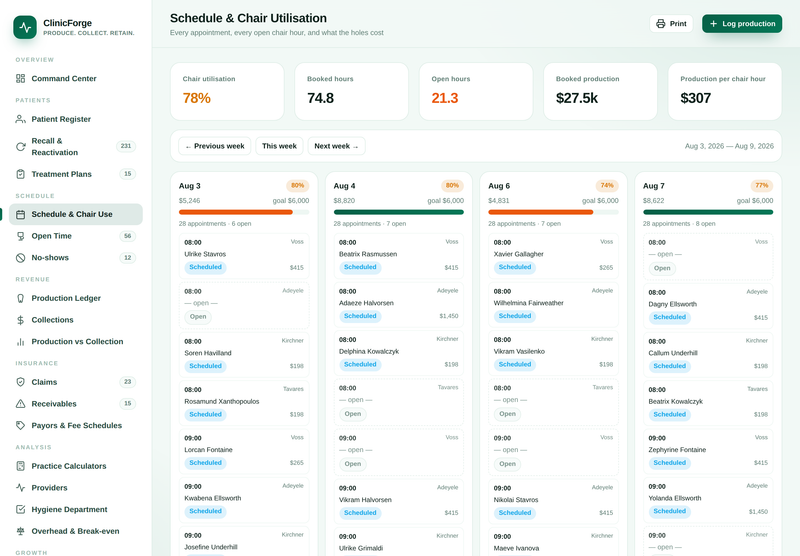Click Delphina Kowalczyk patient name
The width and height of the screenshot is (800, 556).
[369, 351]
